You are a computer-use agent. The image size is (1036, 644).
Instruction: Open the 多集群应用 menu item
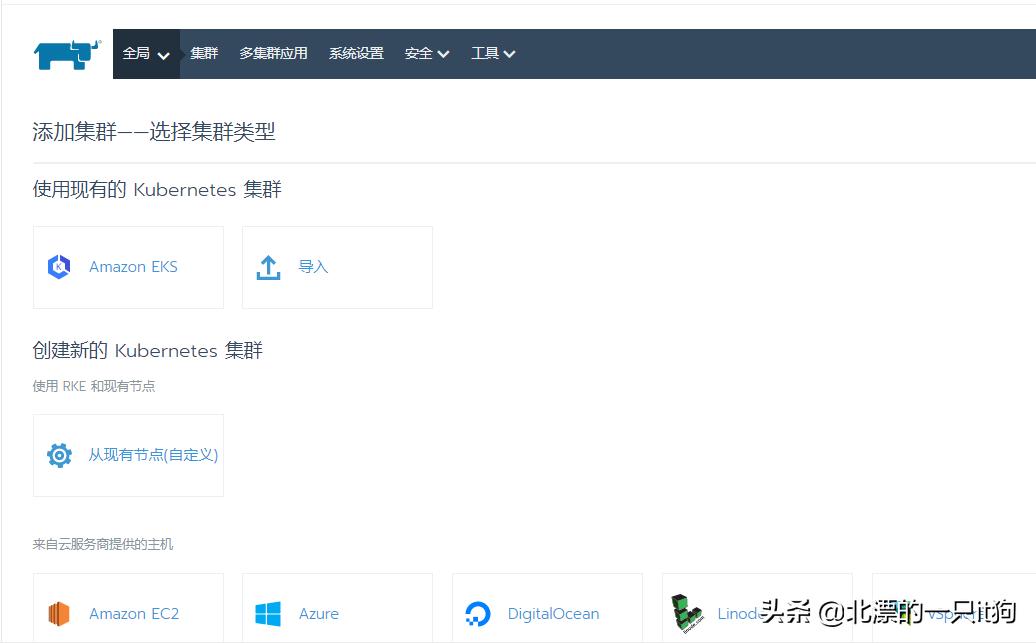[273, 53]
